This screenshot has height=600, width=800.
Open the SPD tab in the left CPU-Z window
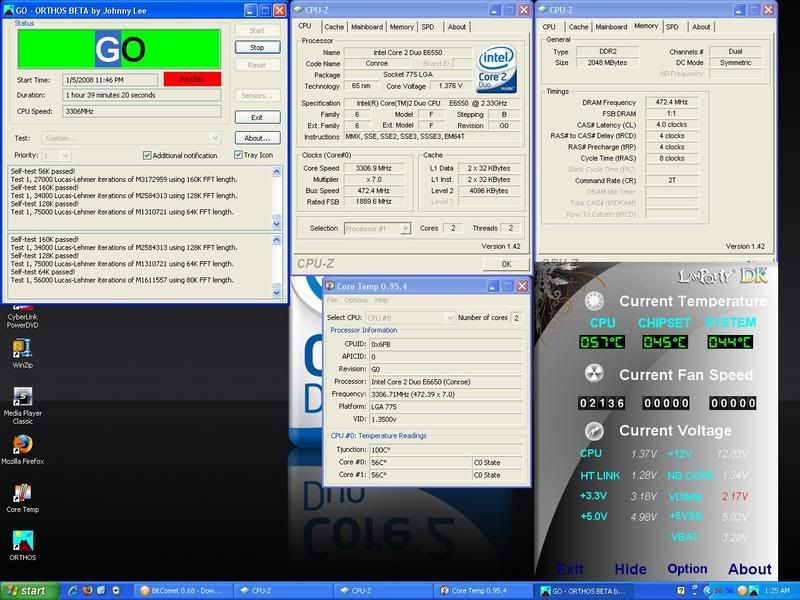point(428,27)
